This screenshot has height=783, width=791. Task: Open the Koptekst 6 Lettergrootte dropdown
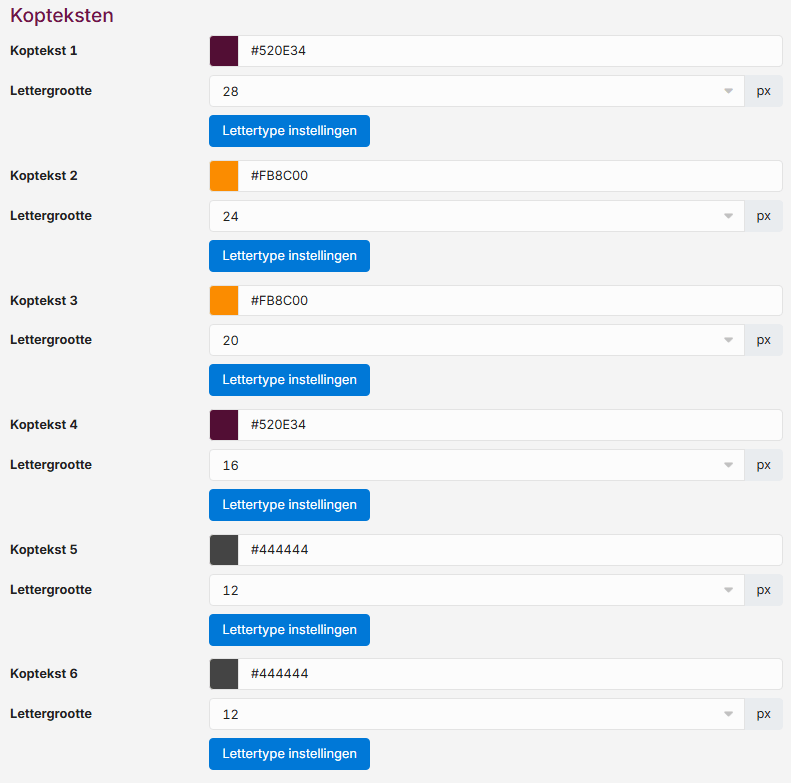click(x=476, y=714)
